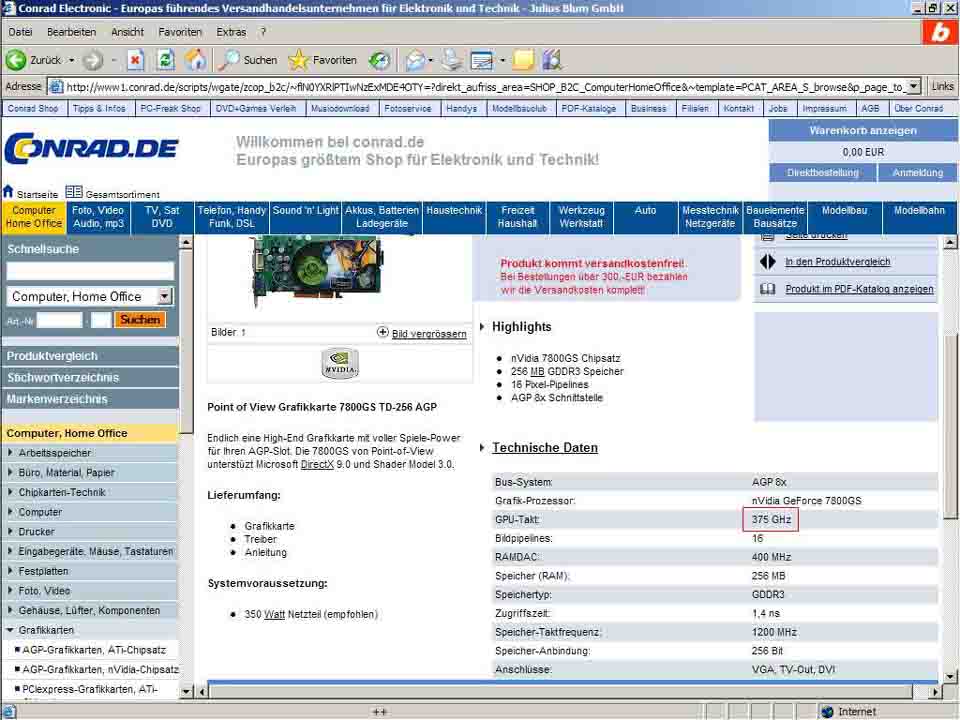Click the Schnellsuche text input field

90,271
